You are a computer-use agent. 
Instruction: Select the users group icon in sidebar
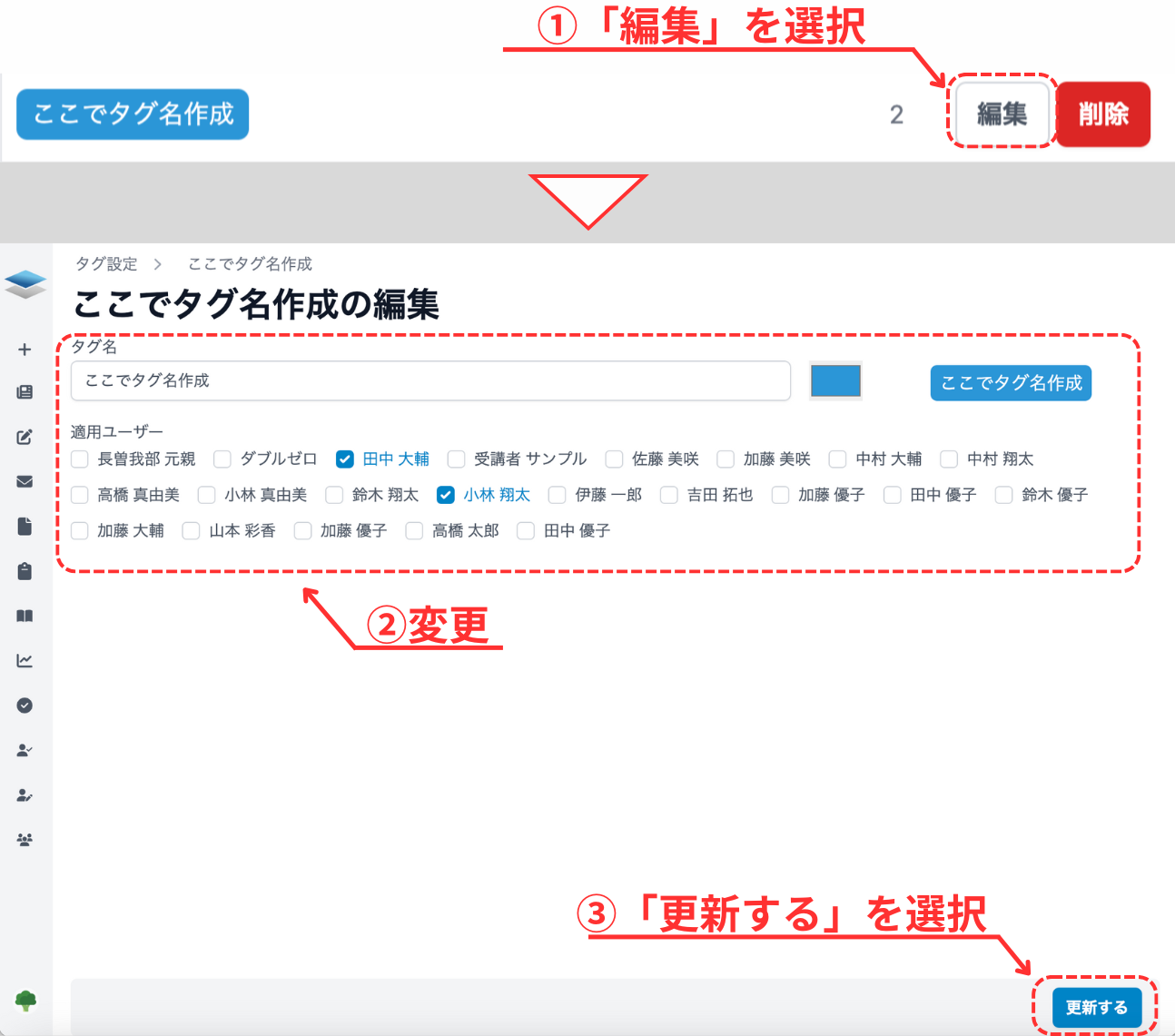25,840
